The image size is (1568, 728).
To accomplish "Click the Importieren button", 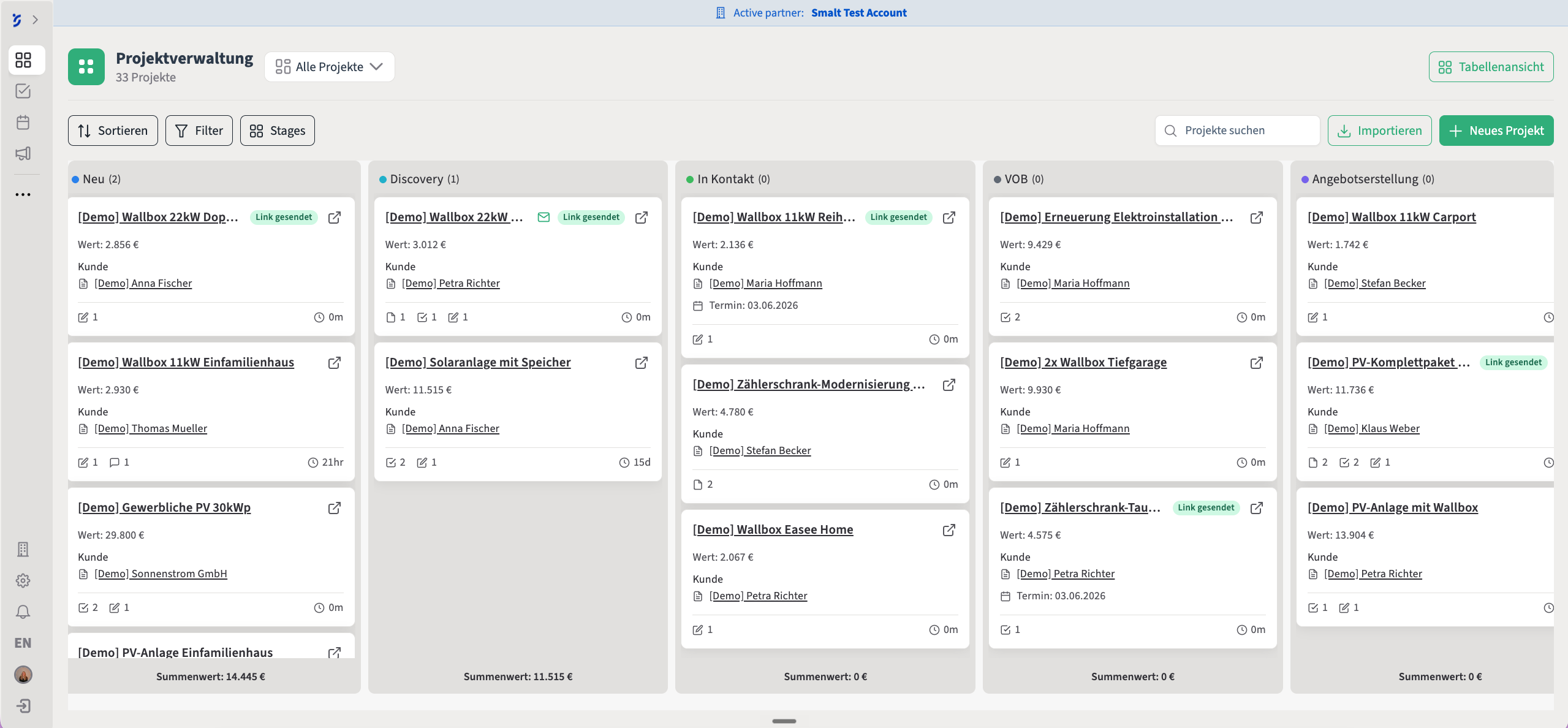I will 1380,131.
